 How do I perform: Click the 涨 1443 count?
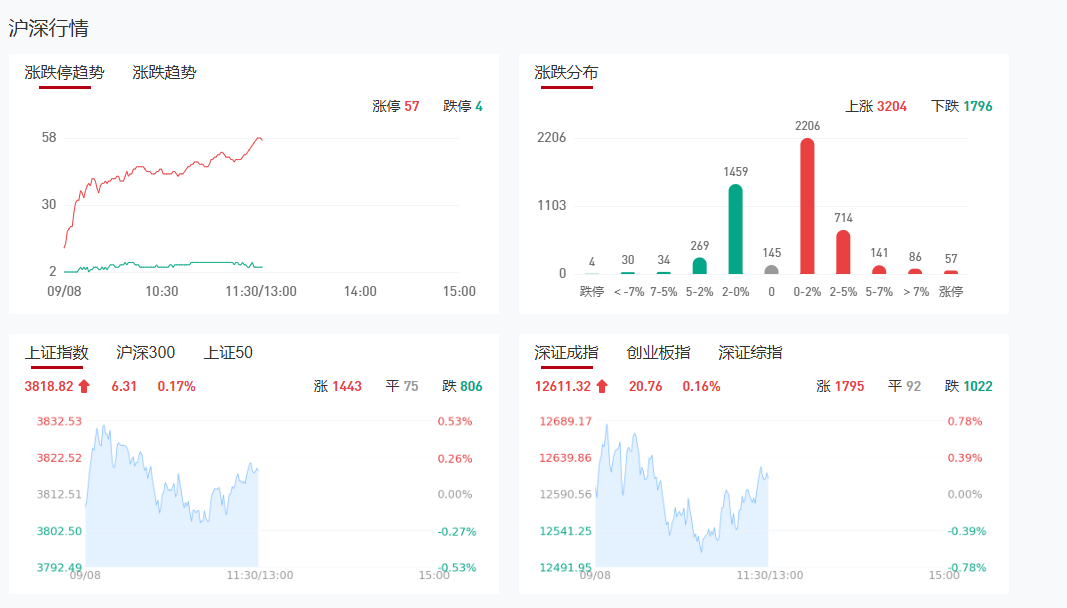338,386
